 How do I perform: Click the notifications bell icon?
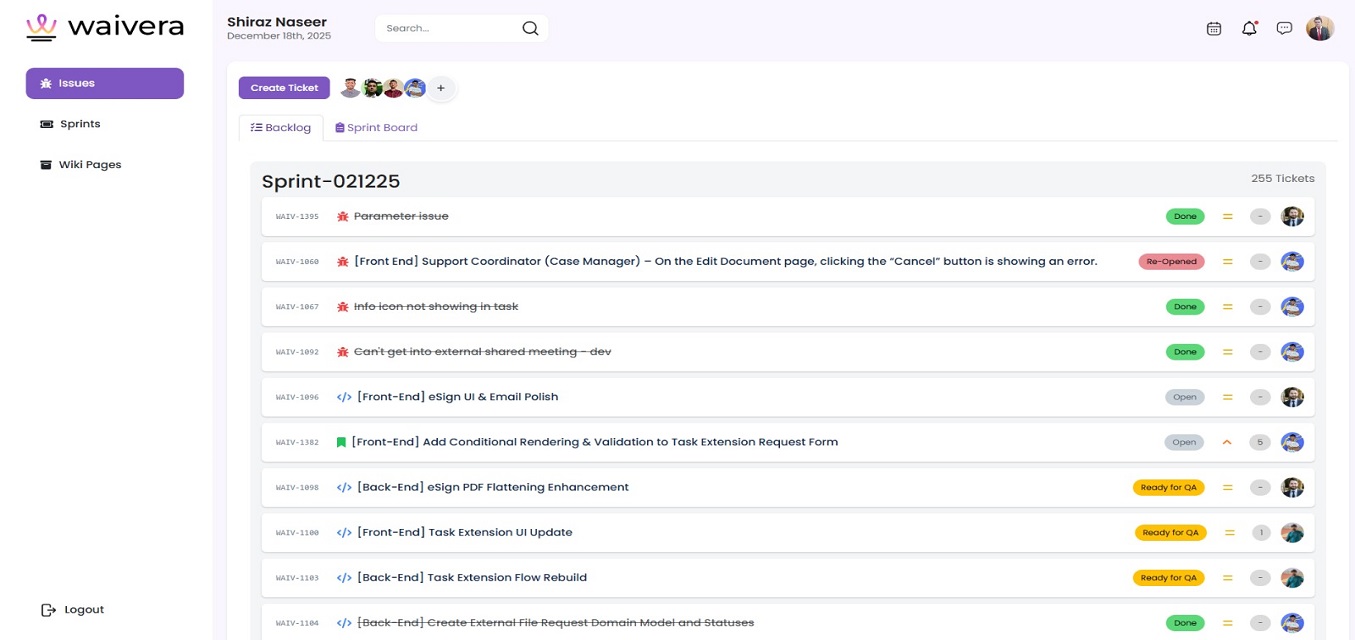click(x=1249, y=29)
